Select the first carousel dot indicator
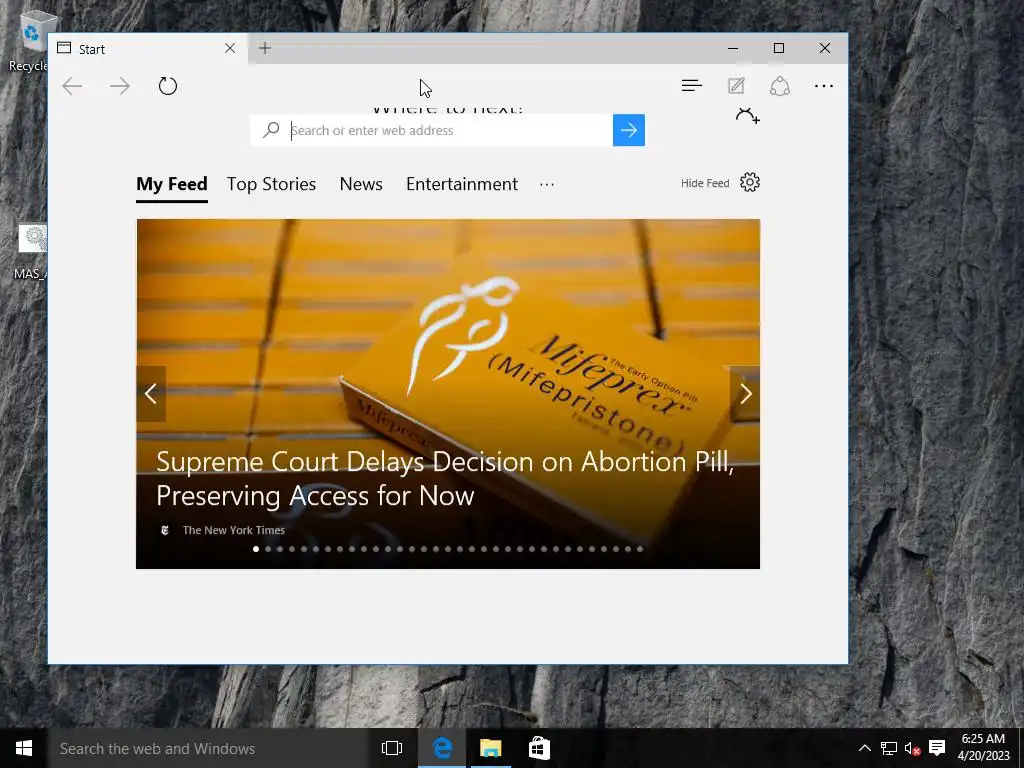 click(x=256, y=549)
